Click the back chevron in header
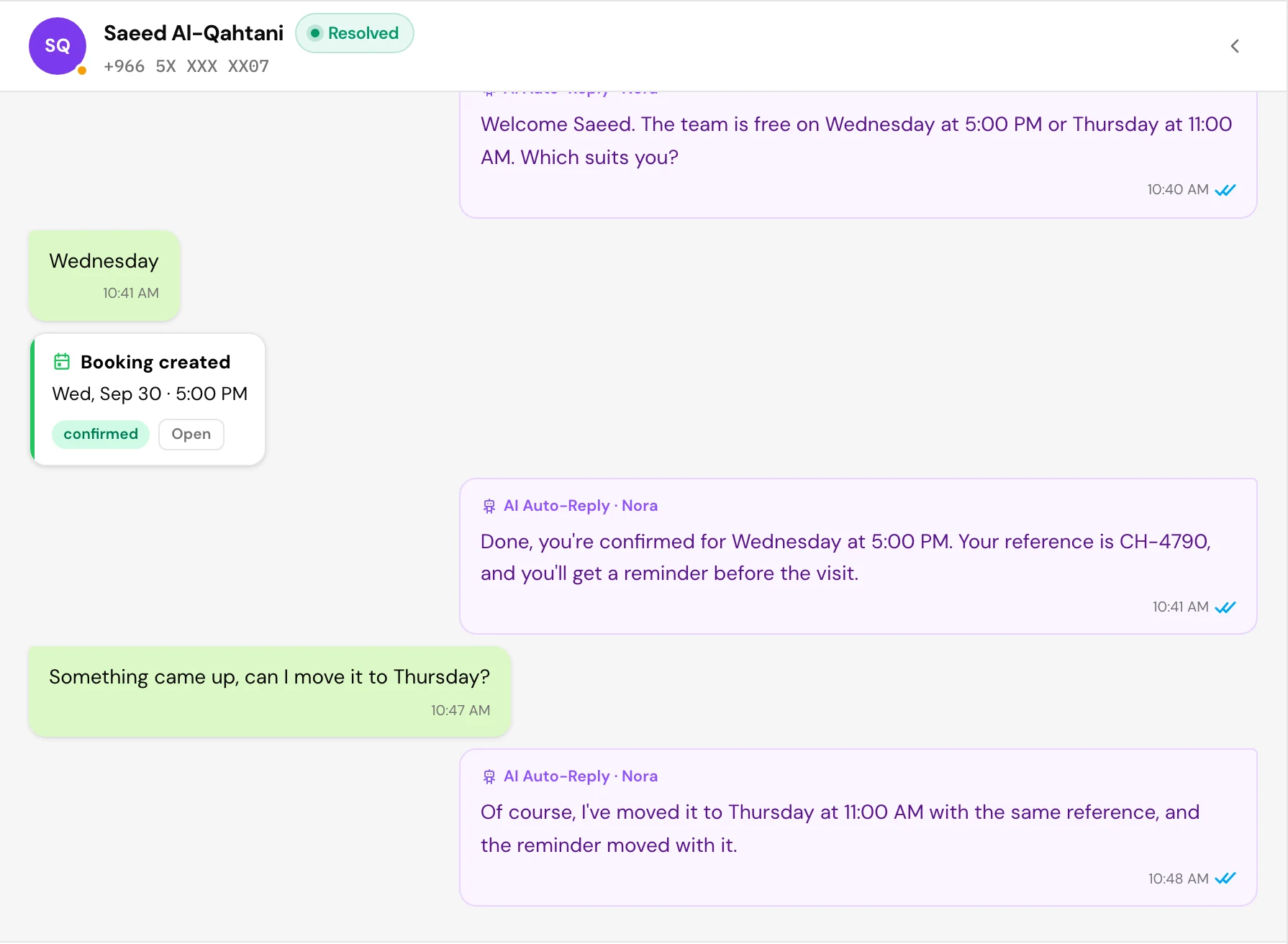 pos(1235,46)
